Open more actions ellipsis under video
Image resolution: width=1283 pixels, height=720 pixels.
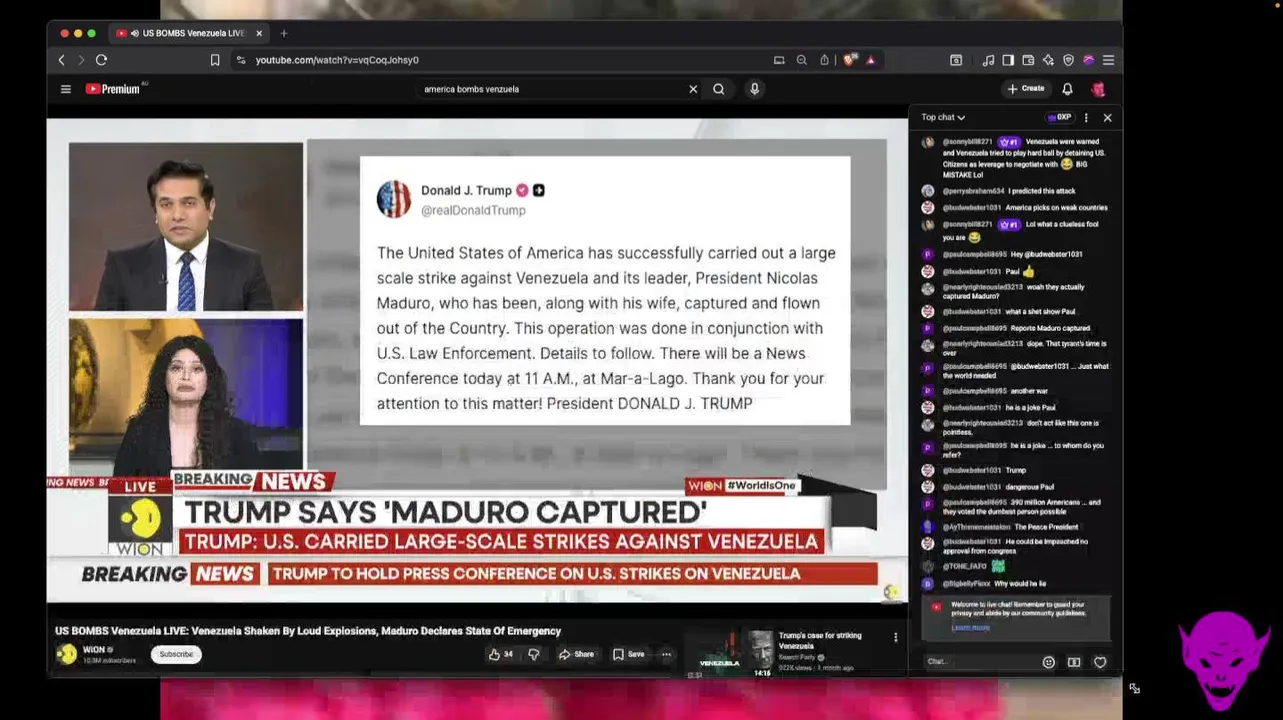(x=666, y=654)
